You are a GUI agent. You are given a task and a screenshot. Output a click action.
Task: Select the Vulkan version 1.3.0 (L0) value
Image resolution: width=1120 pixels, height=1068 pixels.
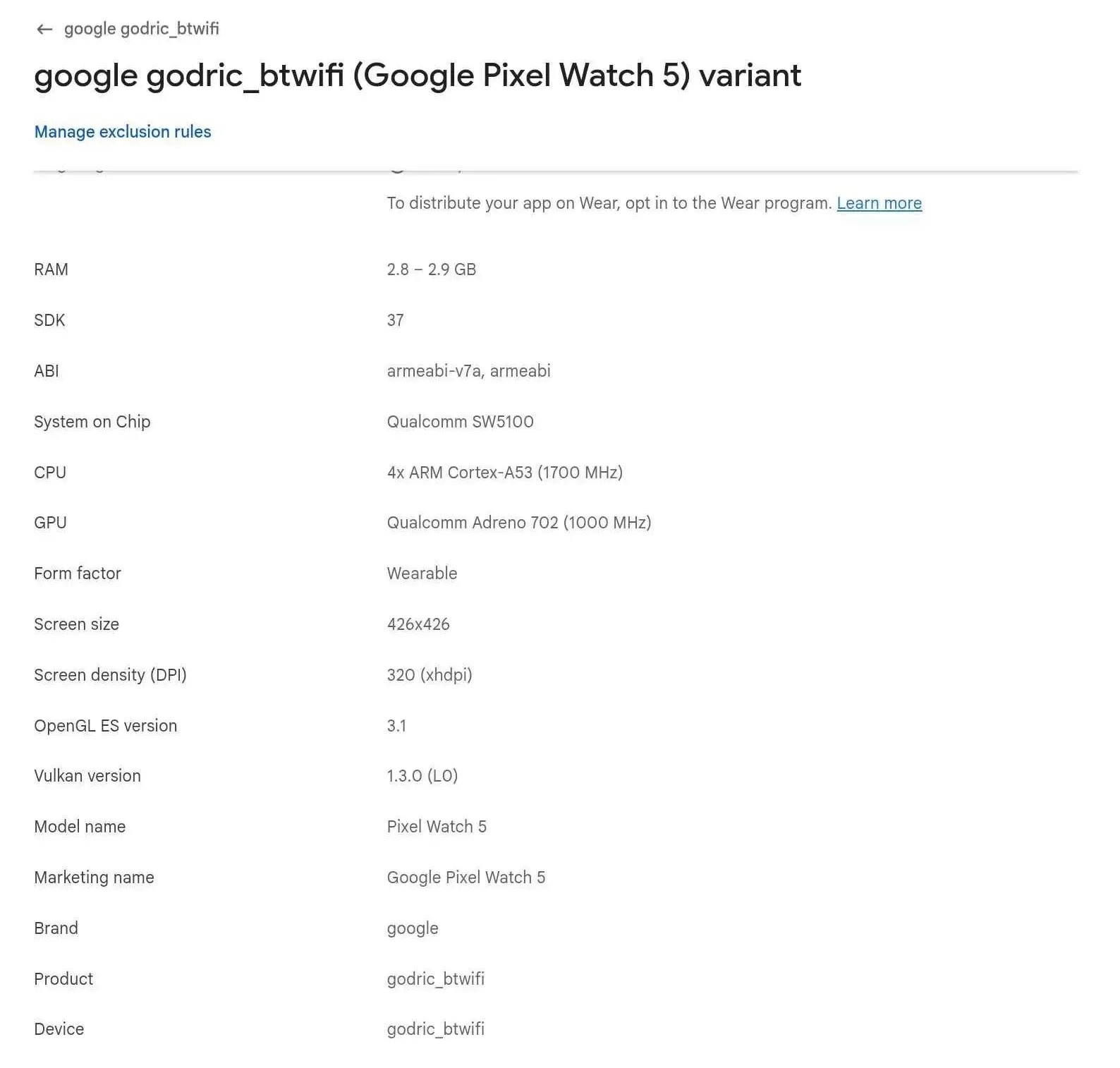pos(422,776)
